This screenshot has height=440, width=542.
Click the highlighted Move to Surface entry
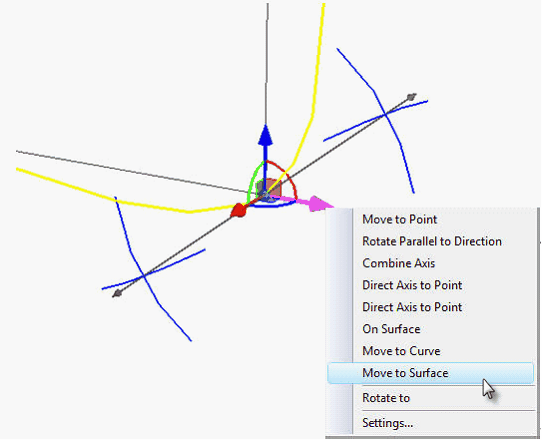[430, 373]
